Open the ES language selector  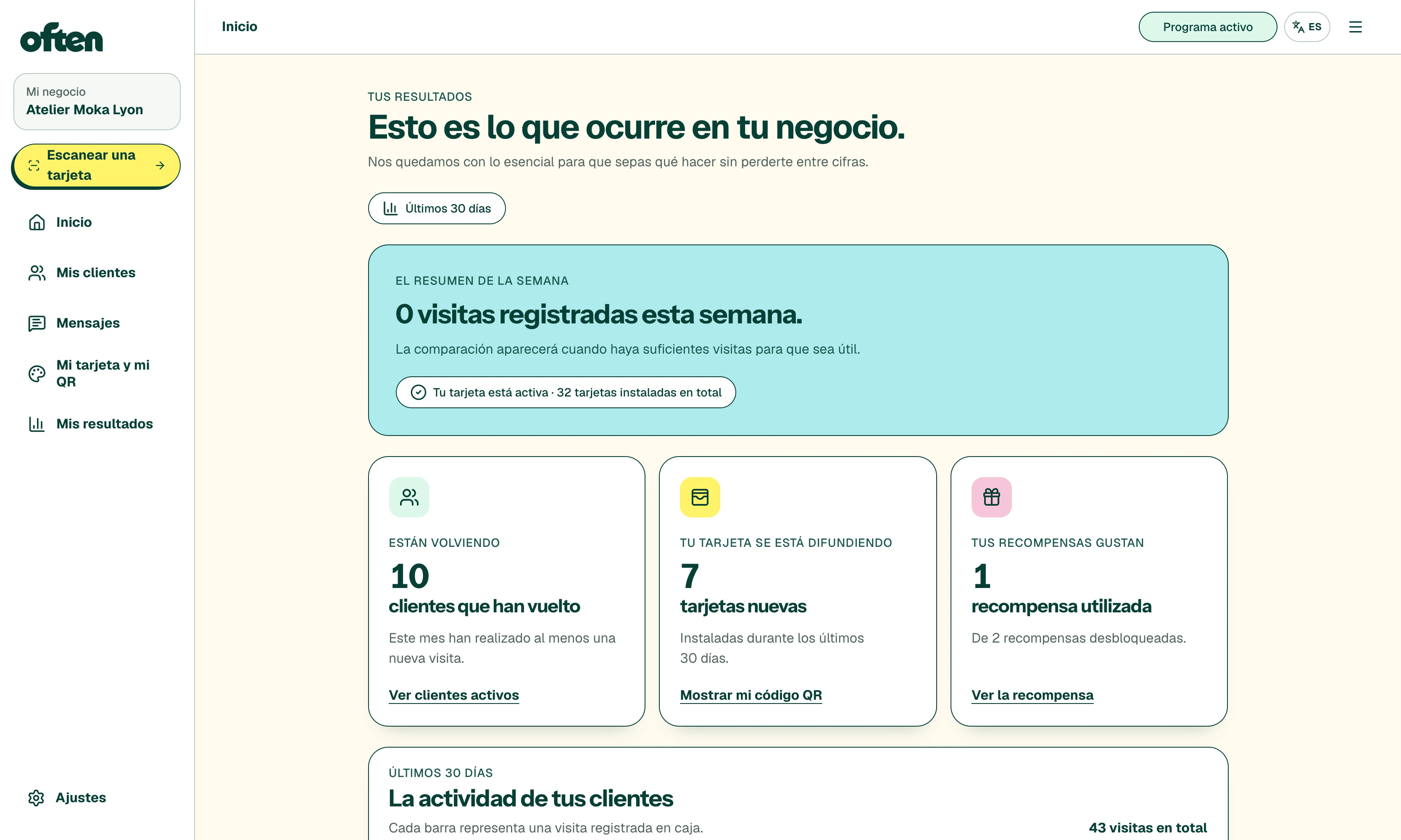[x=1306, y=26]
